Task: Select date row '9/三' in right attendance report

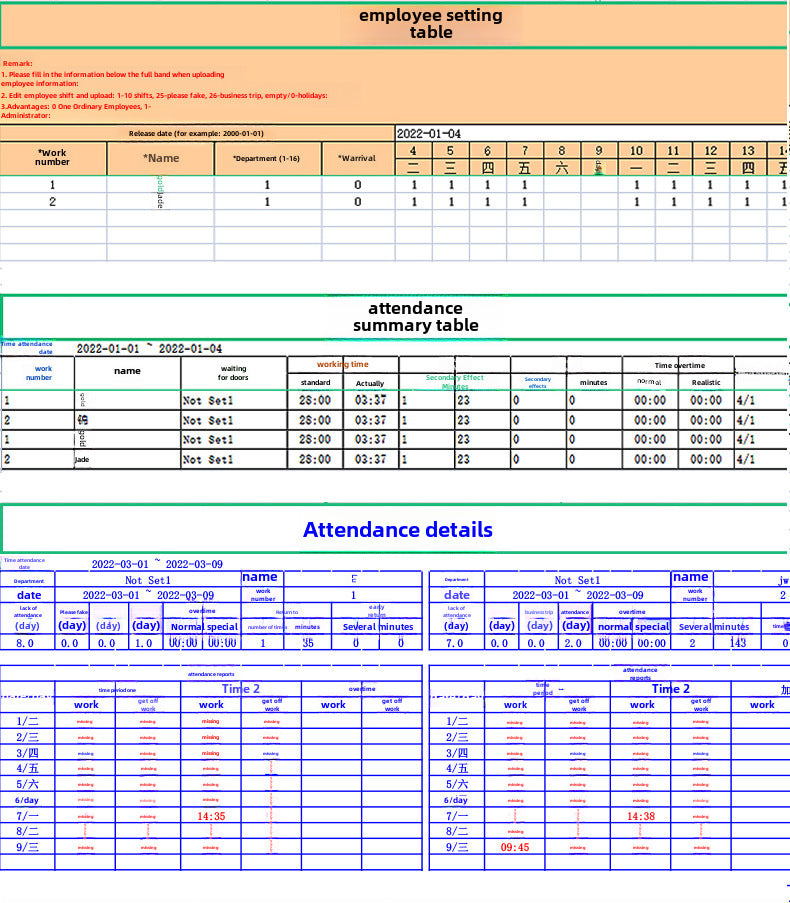Action: coord(457,847)
